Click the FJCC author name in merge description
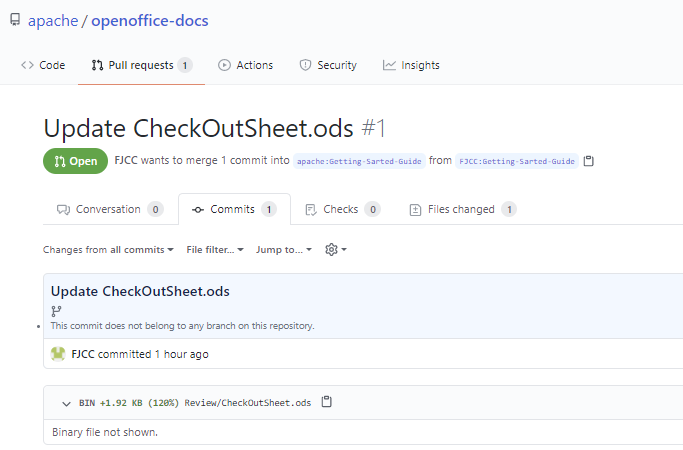 pyautogui.click(x=126, y=160)
